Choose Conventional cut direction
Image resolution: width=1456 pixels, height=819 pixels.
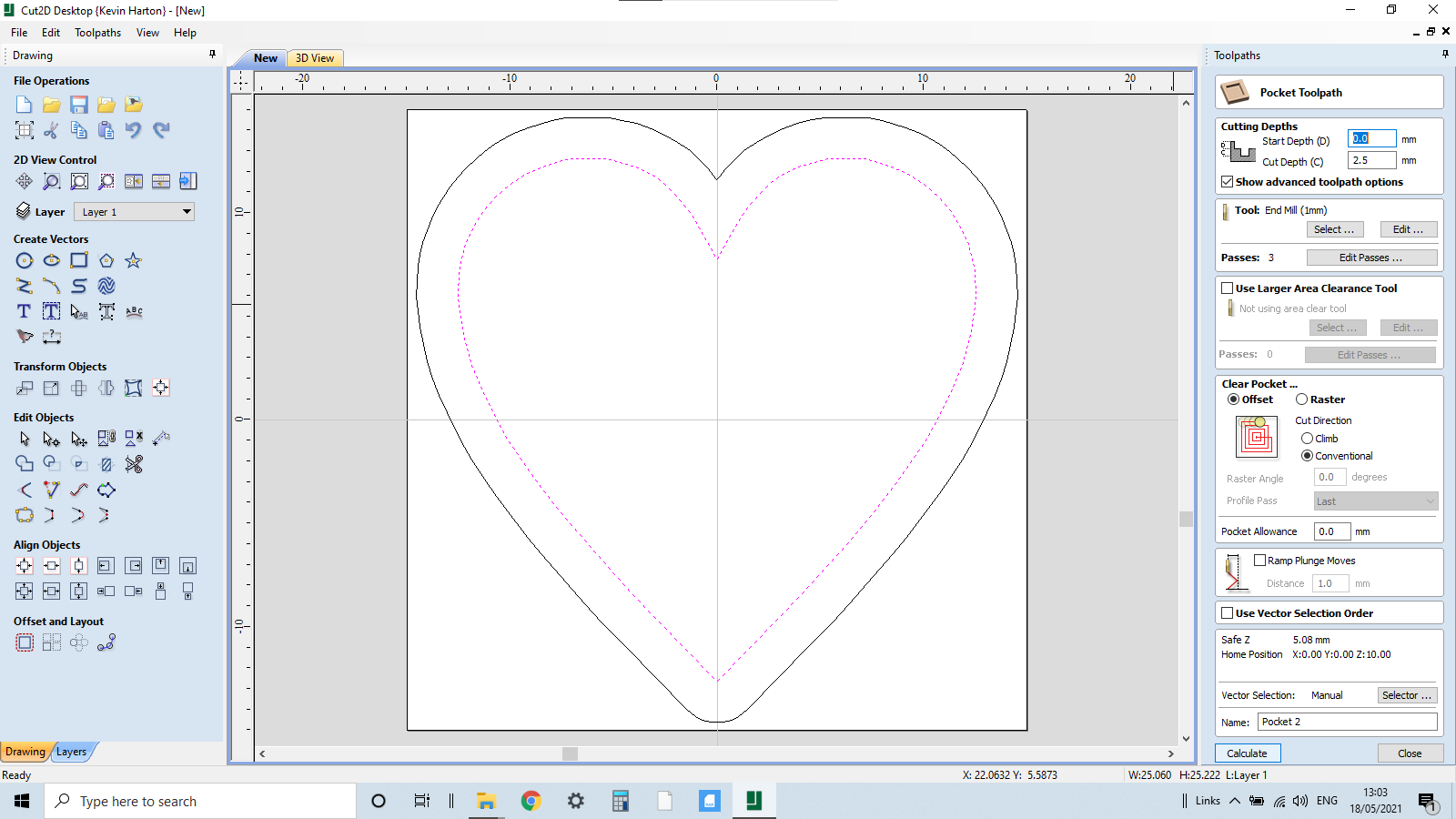point(1308,456)
